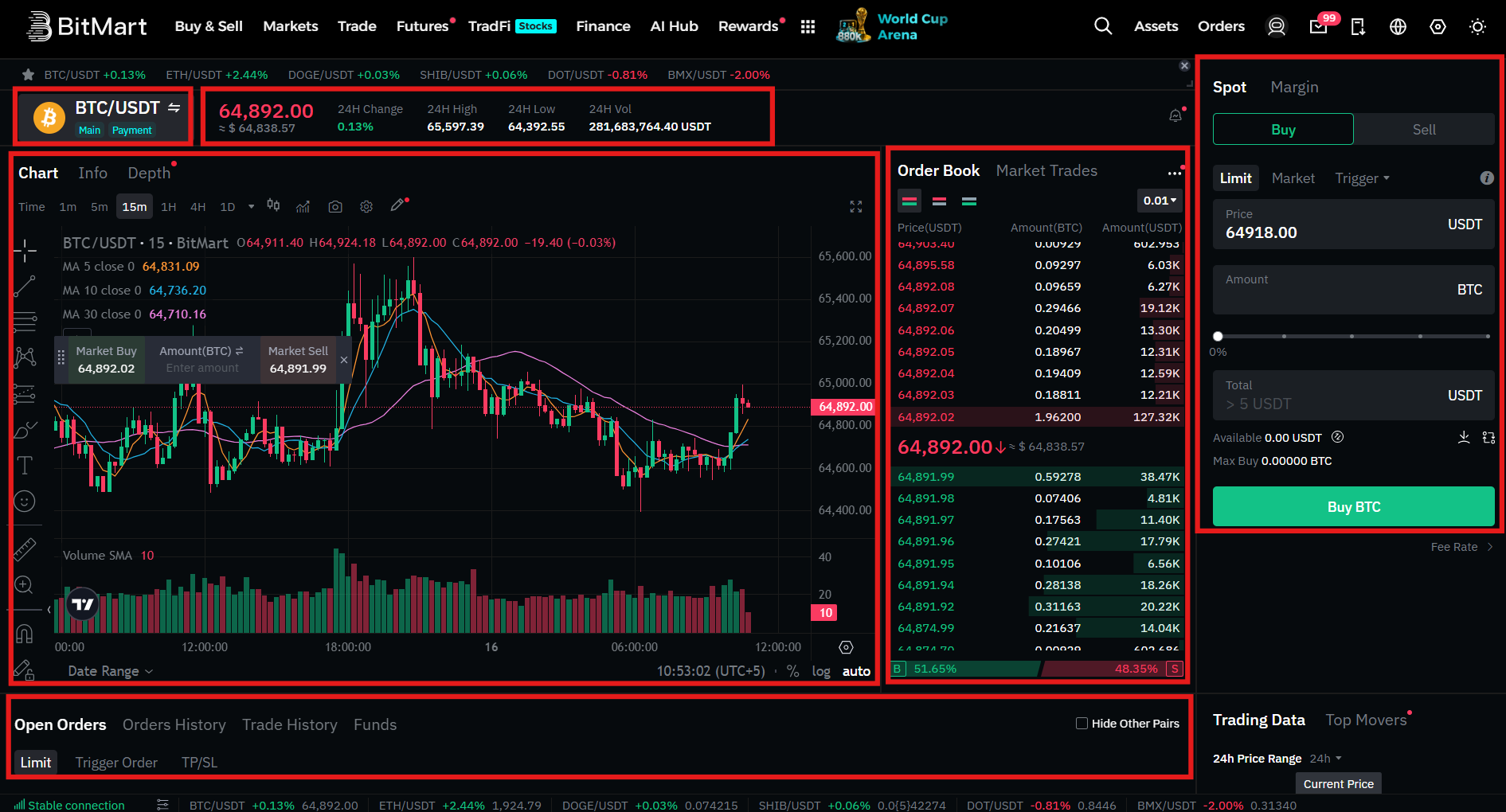The image size is (1506, 812).
Task: Select the Buy side toggle
Action: 1283,129
